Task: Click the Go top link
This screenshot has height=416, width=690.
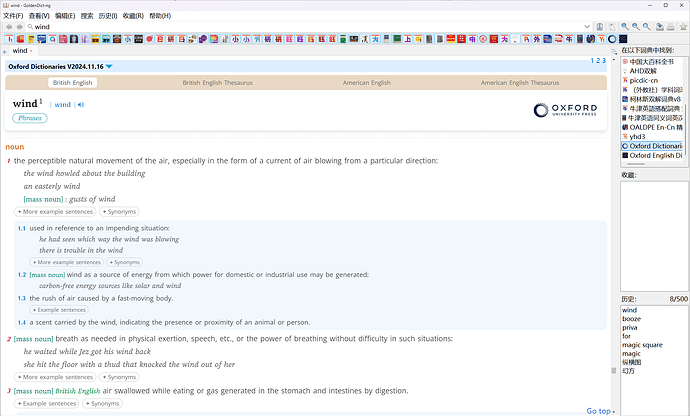Action: click(x=598, y=411)
